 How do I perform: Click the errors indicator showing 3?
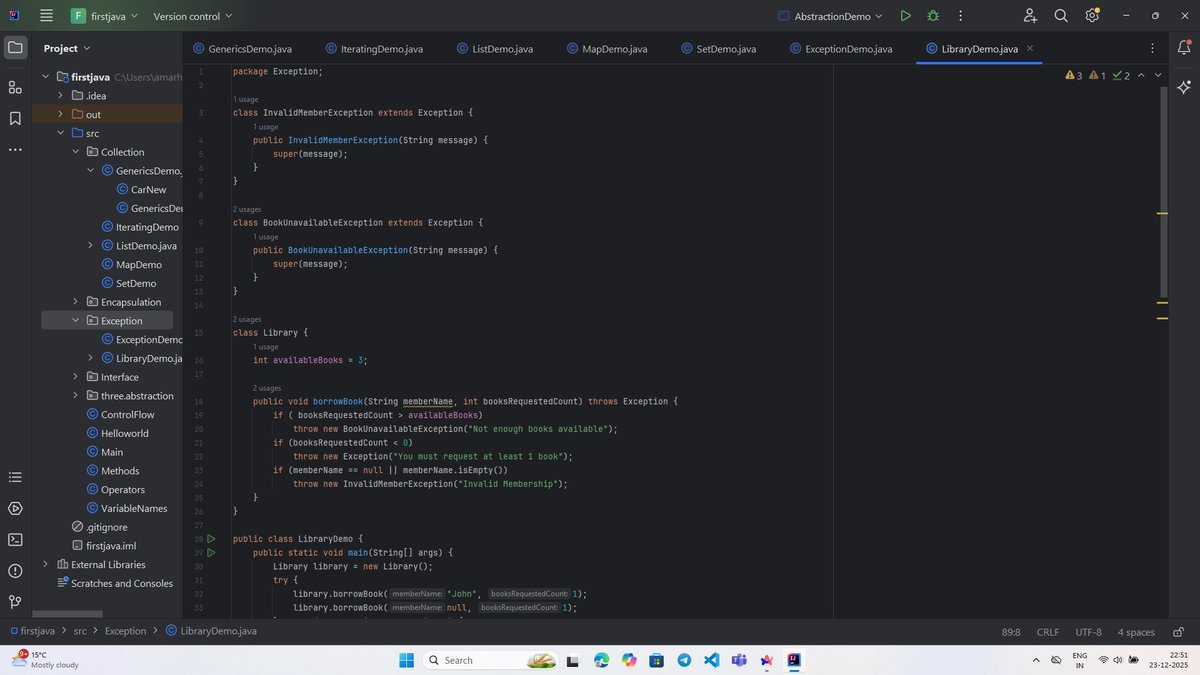(x=1074, y=76)
